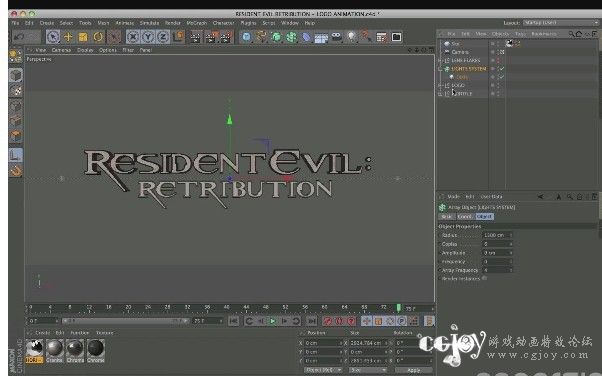
Task: Click the Array generator toolbar icon
Action: tap(291, 37)
